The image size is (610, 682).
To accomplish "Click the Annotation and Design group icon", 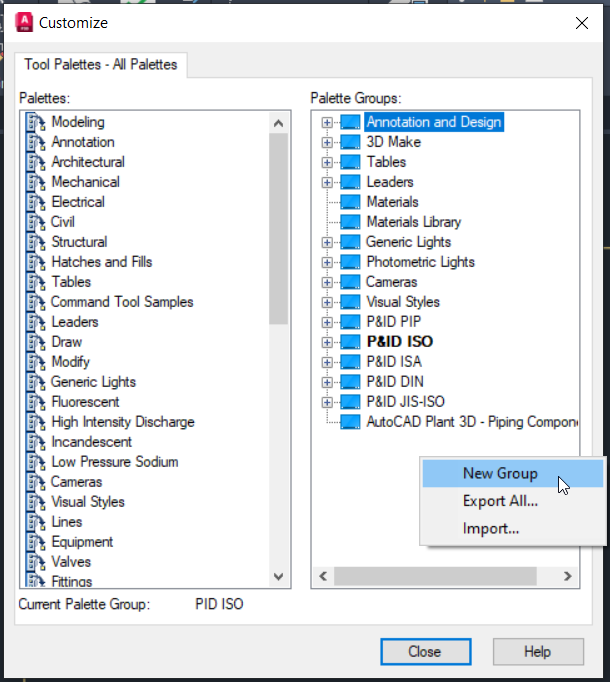I will [350, 122].
